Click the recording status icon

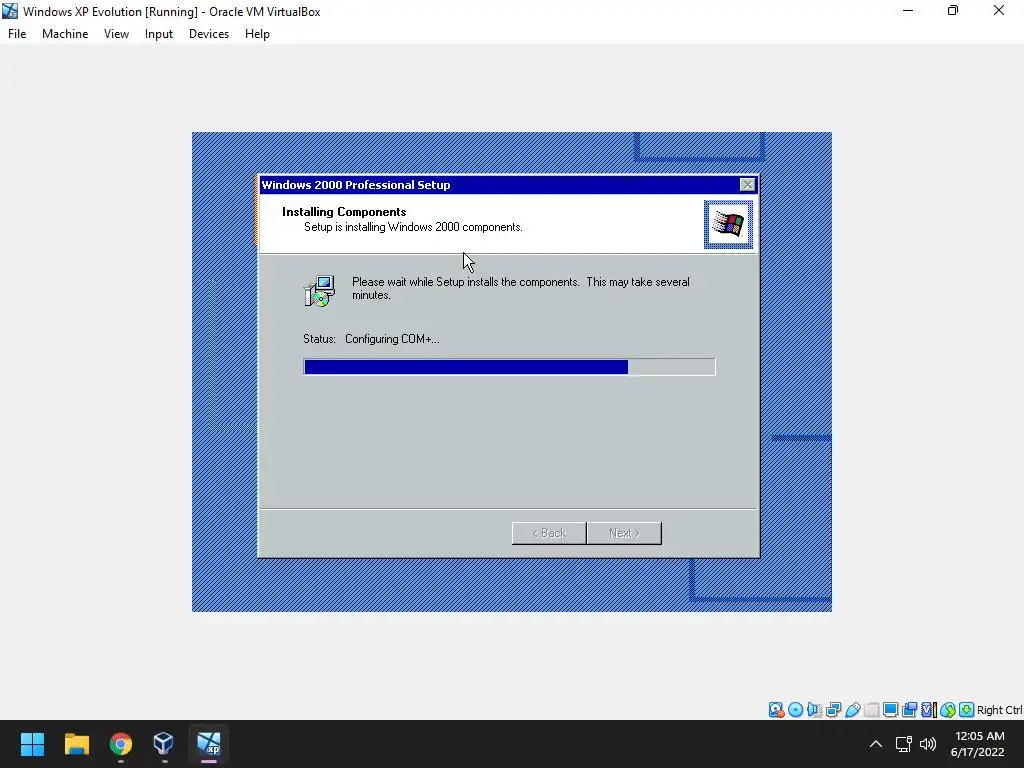(x=909, y=710)
